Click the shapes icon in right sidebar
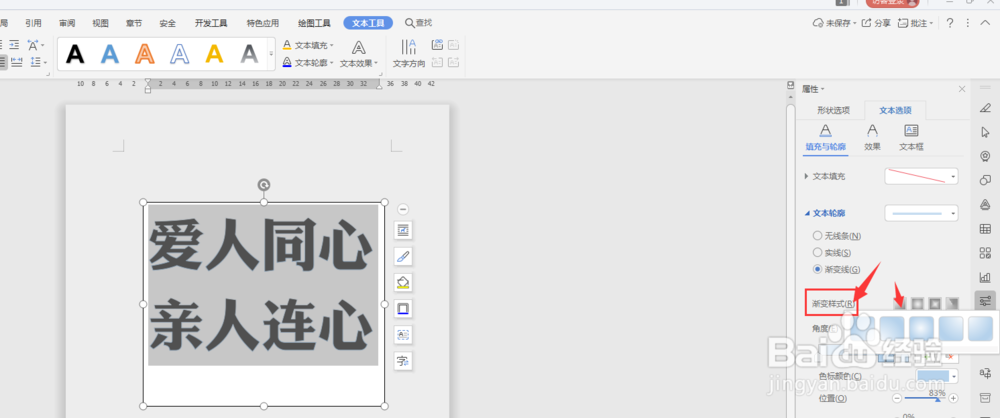The height and width of the screenshot is (418, 1000). coord(985,181)
